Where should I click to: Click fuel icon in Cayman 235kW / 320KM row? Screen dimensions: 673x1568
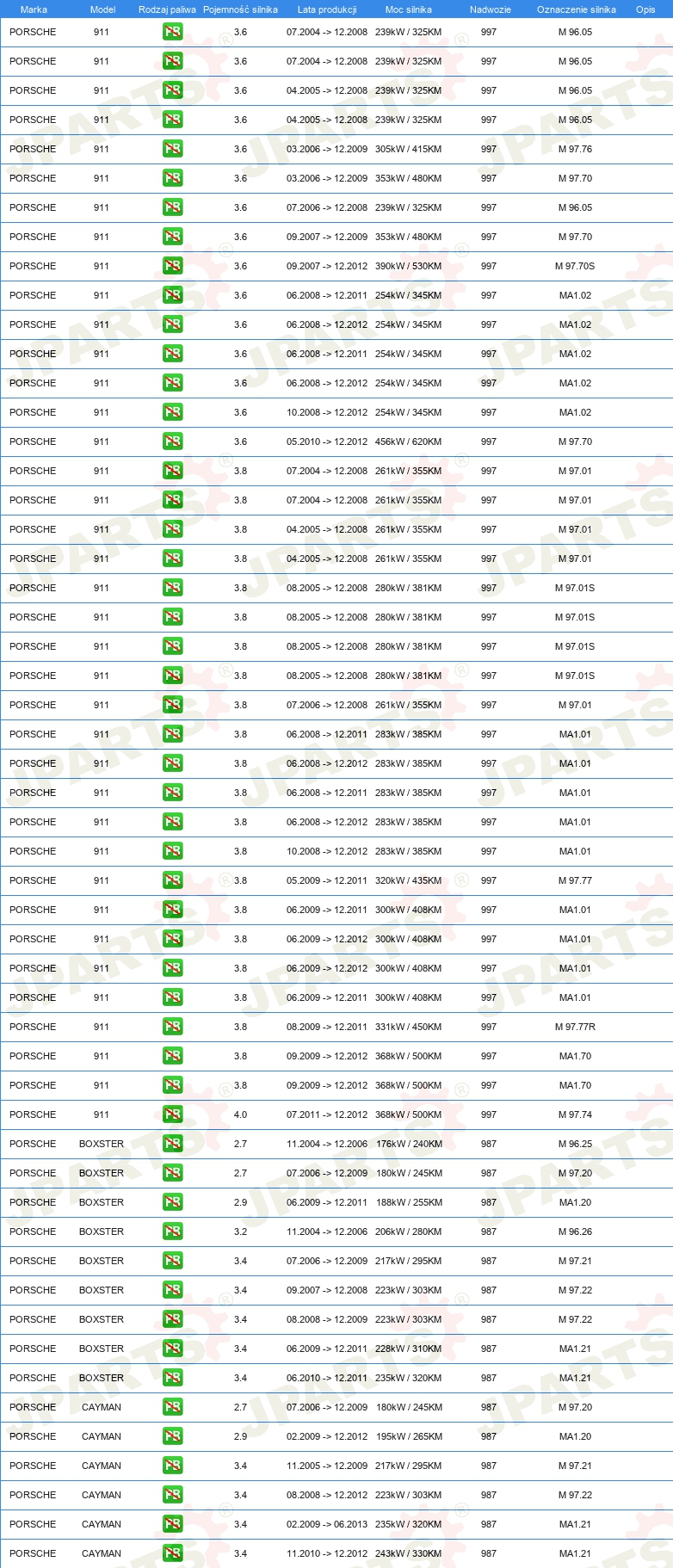(x=172, y=1524)
